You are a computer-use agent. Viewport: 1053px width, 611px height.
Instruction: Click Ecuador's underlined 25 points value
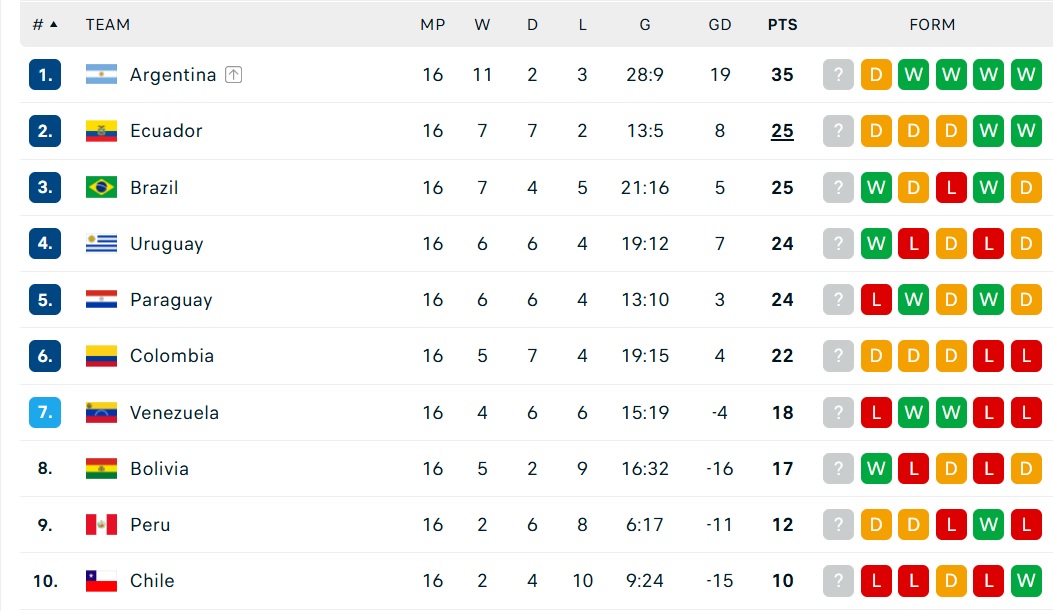click(782, 131)
